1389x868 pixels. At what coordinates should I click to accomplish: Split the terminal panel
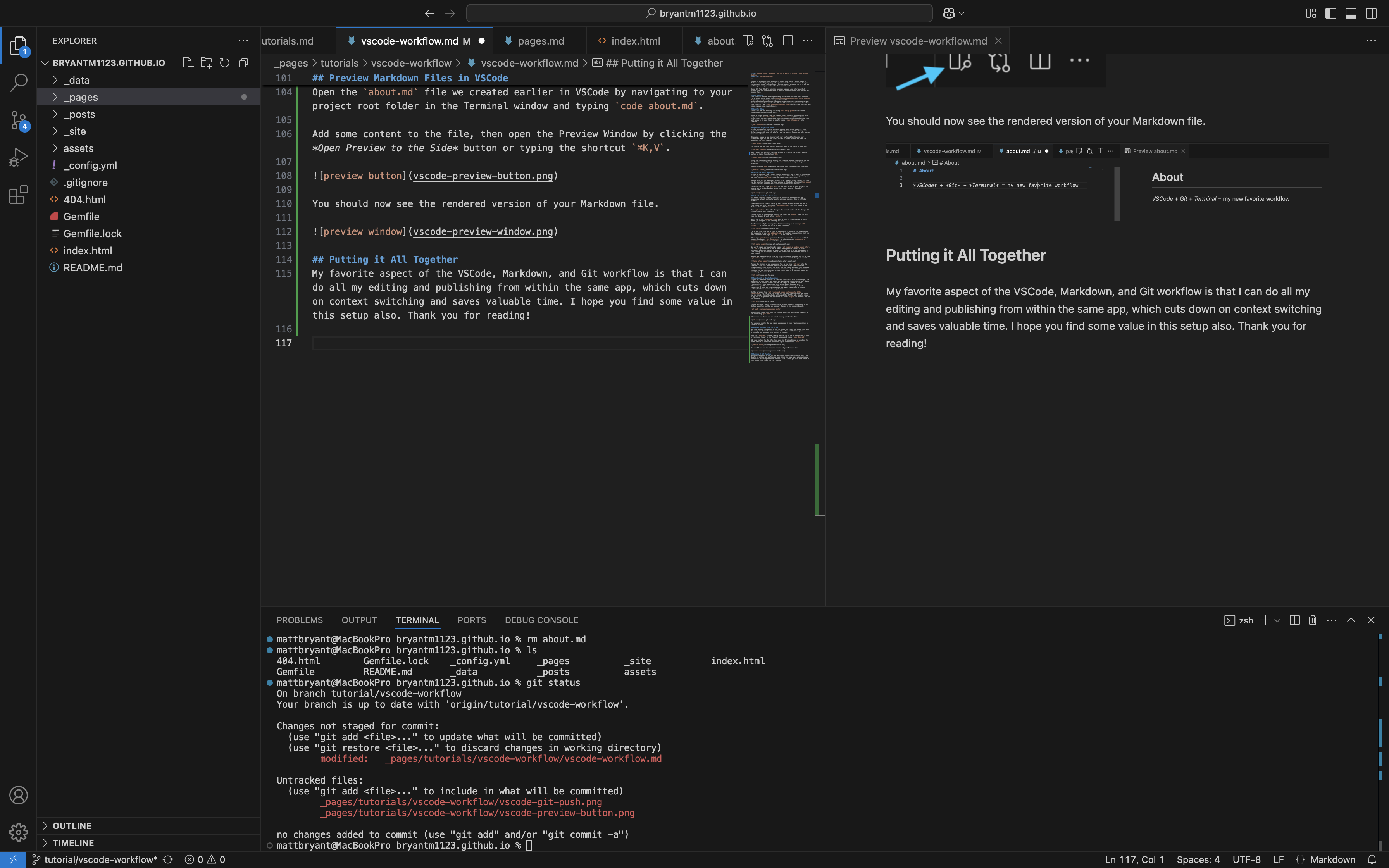(x=1294, y=620)
